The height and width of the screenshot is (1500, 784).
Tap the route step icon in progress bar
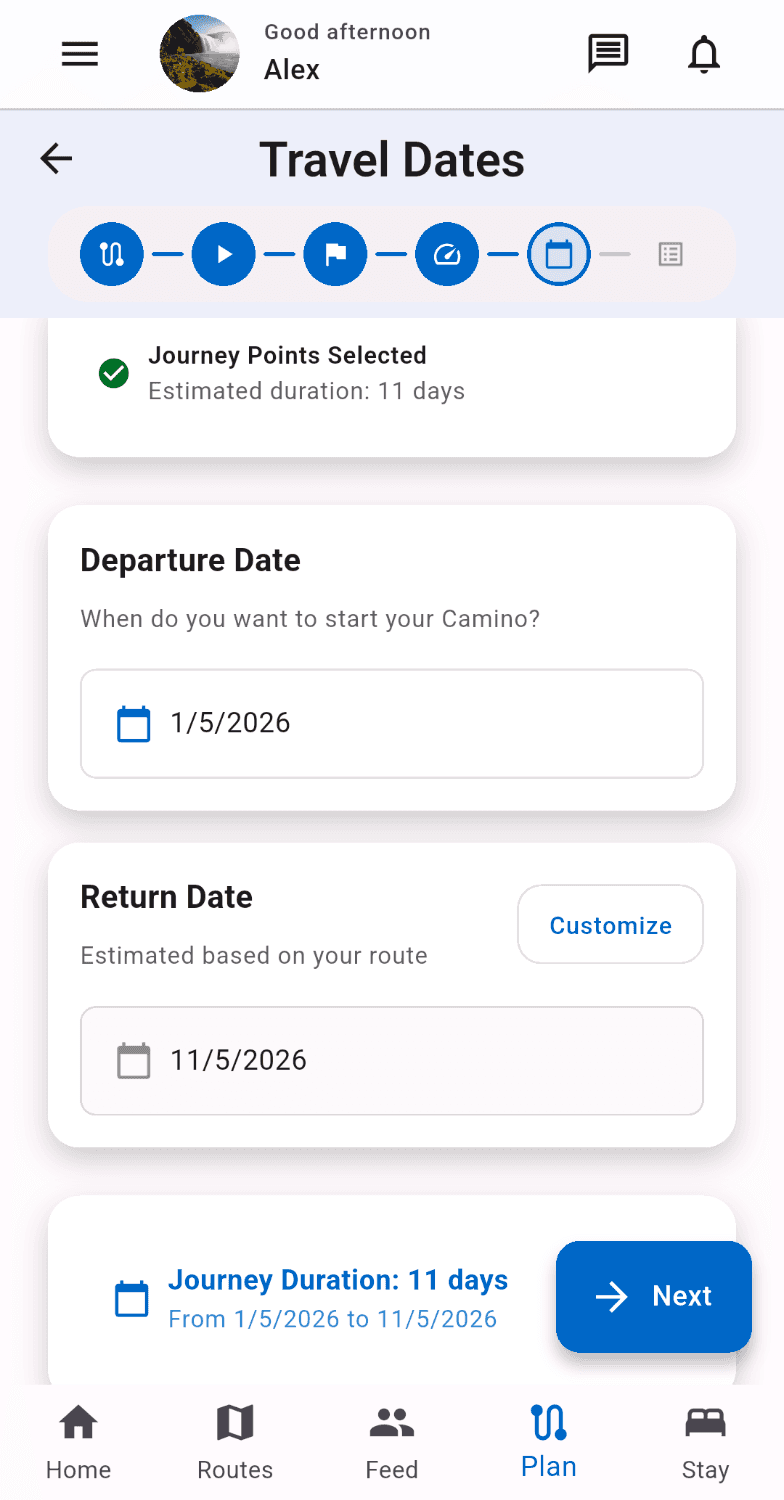click(x=112, y=254)
